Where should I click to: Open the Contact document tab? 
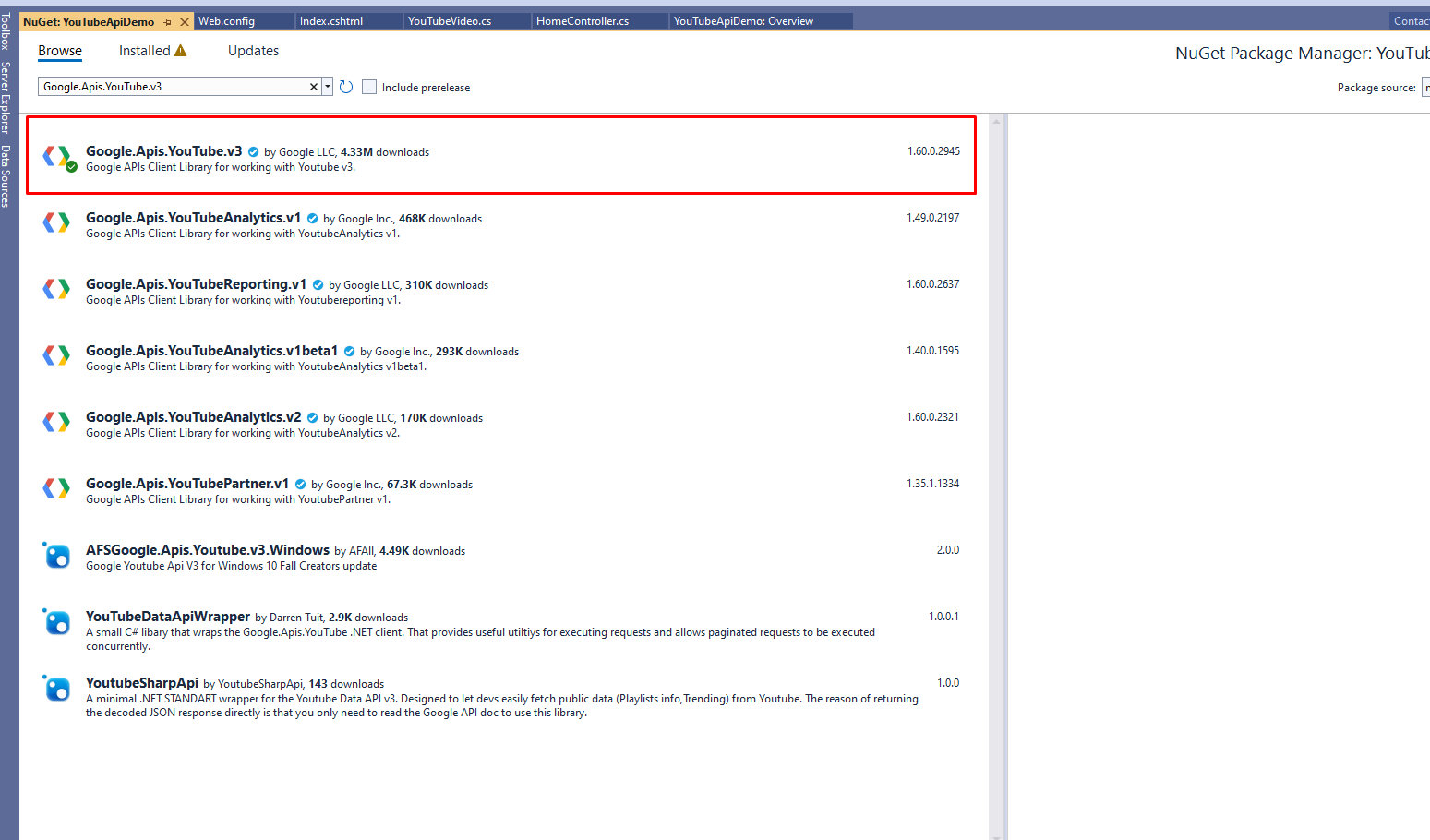pos(1411,21)
